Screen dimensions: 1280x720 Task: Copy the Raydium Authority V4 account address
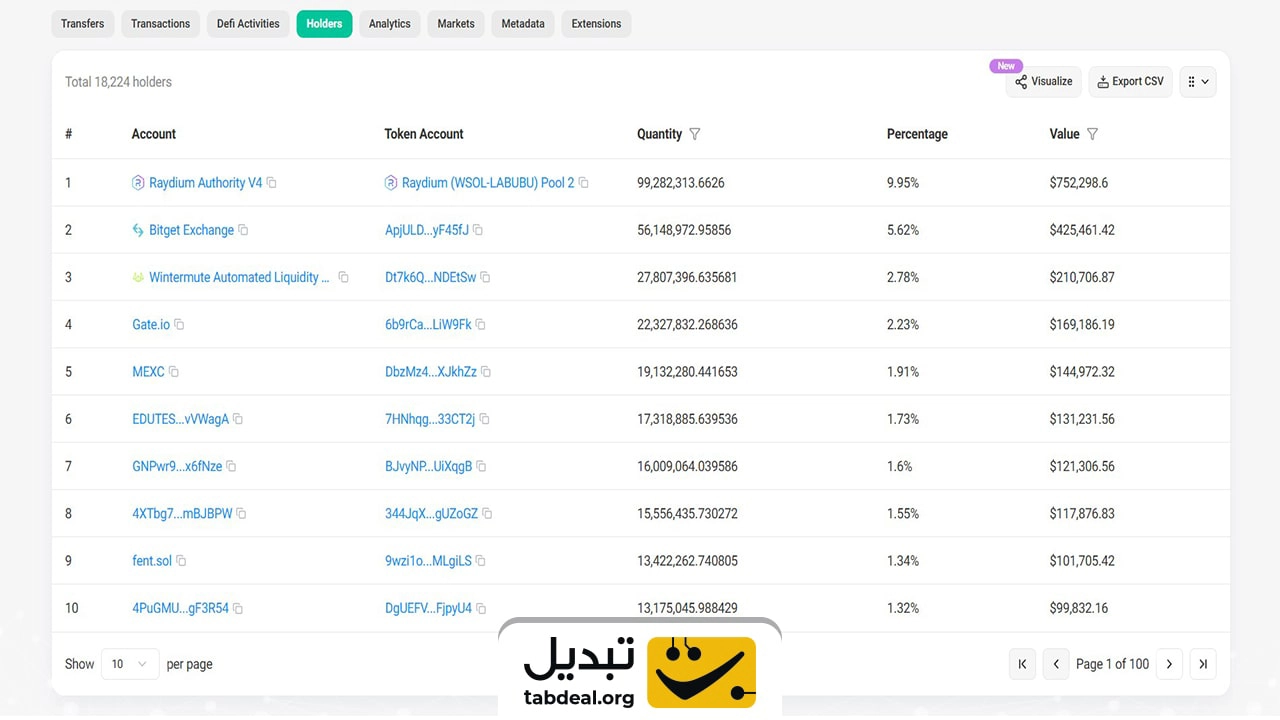point(271,183)
